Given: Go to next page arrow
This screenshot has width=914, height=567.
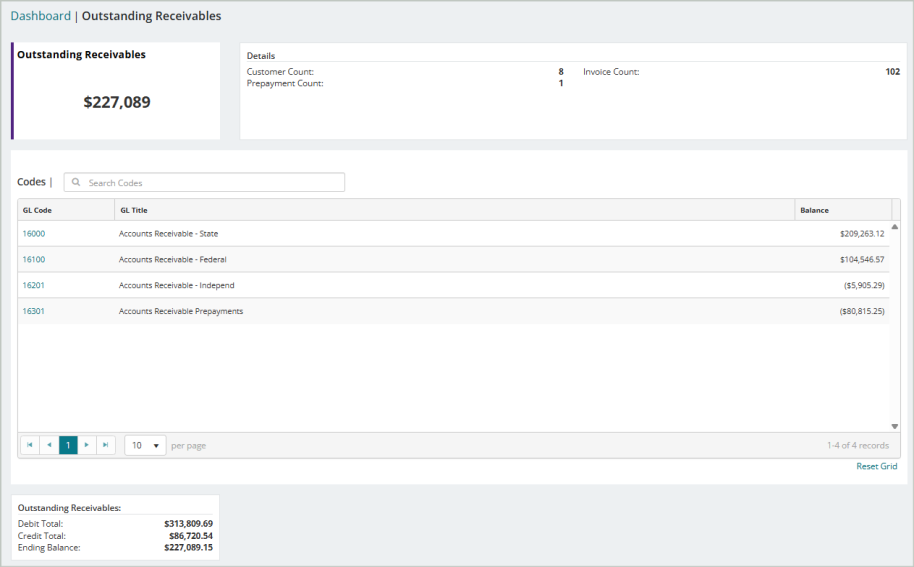Looking at the screenshot, I should coord(87,445).
